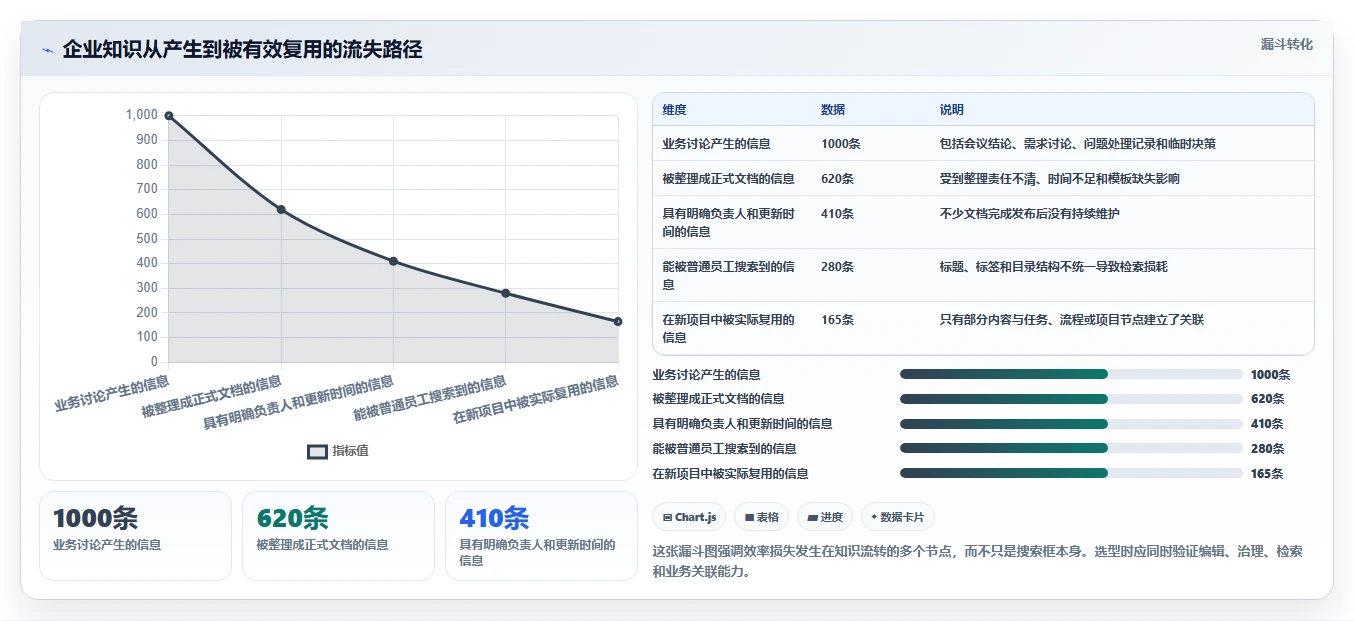Click the 漏斗转化 tag at top right

point(1287,45)
